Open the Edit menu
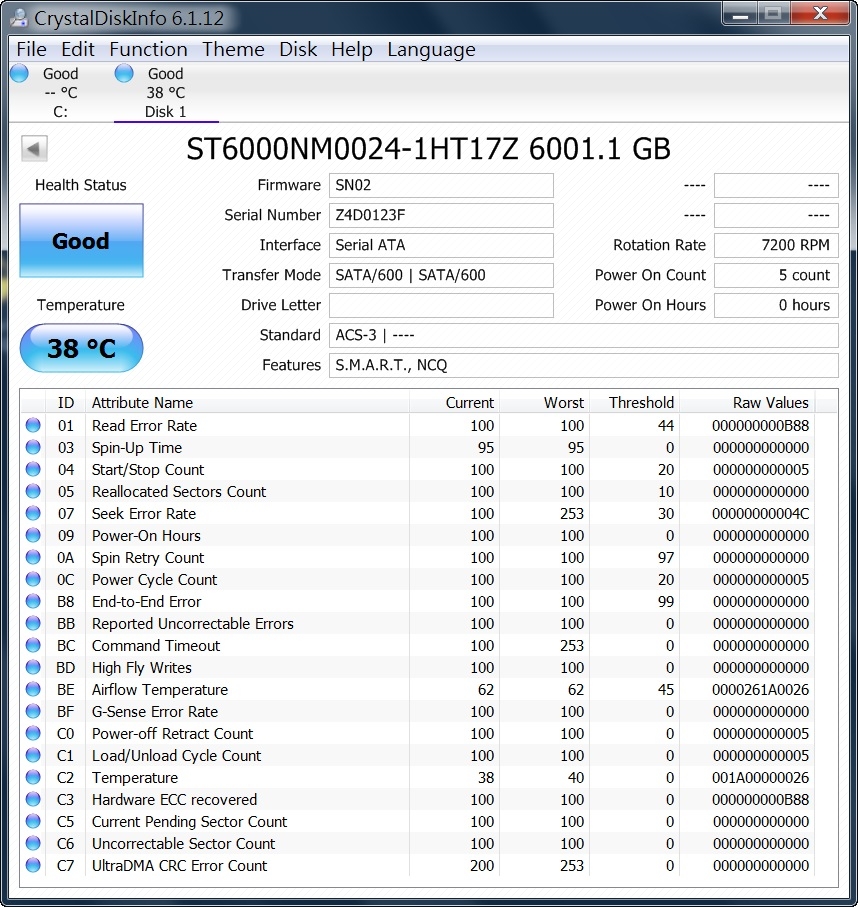 coord(78,49)
